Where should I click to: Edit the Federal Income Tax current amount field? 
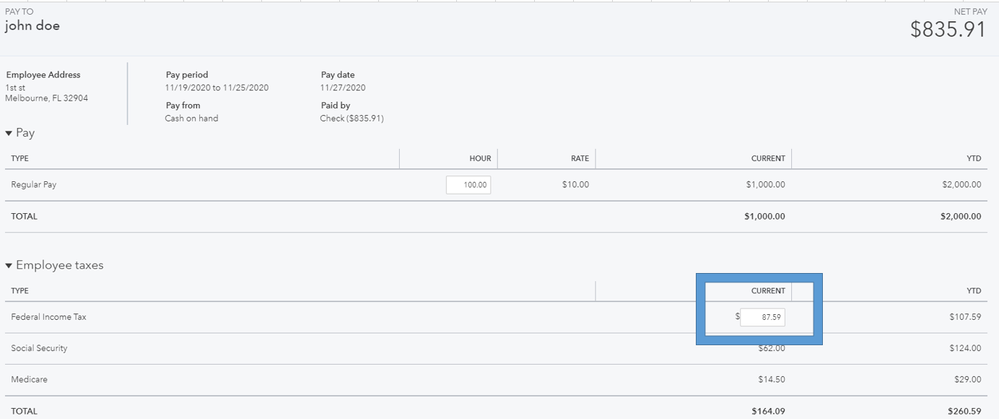tap(762, 317)
